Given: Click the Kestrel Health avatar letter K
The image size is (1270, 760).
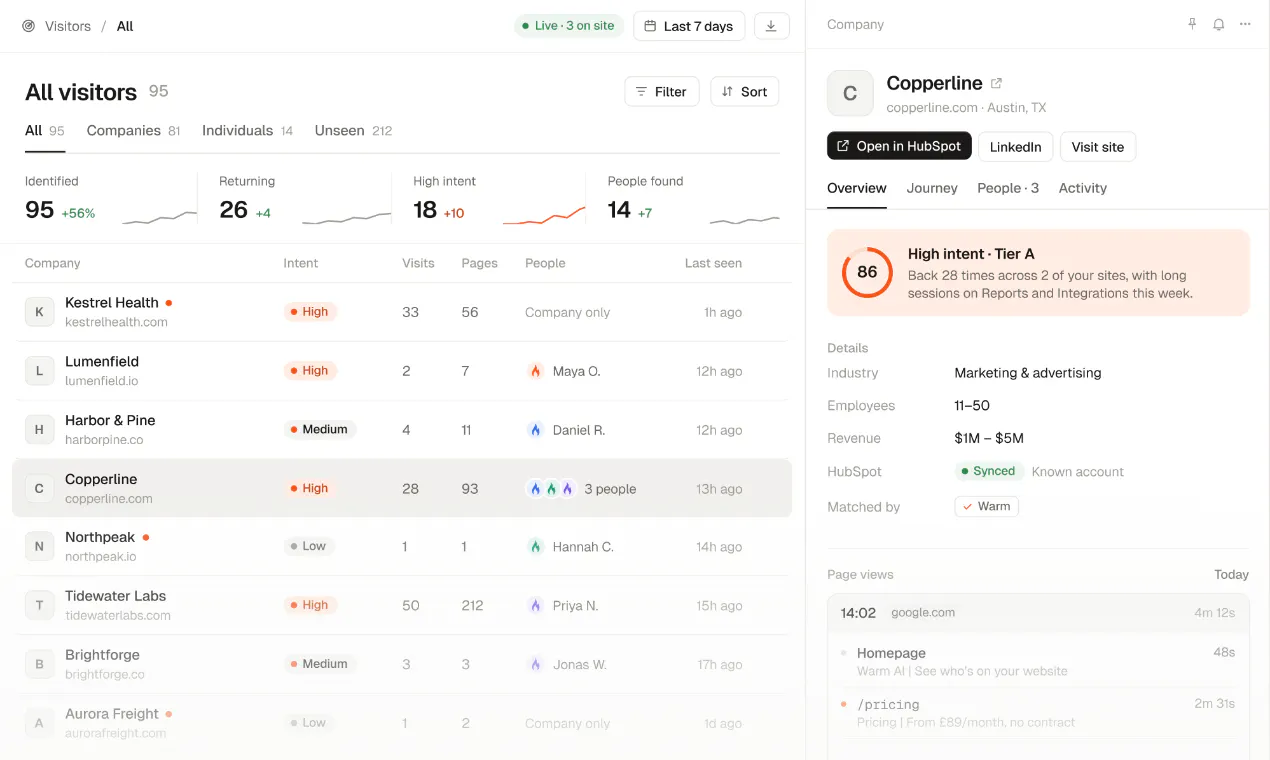Looking at the screenshot, I should click(x=39, y=312).
